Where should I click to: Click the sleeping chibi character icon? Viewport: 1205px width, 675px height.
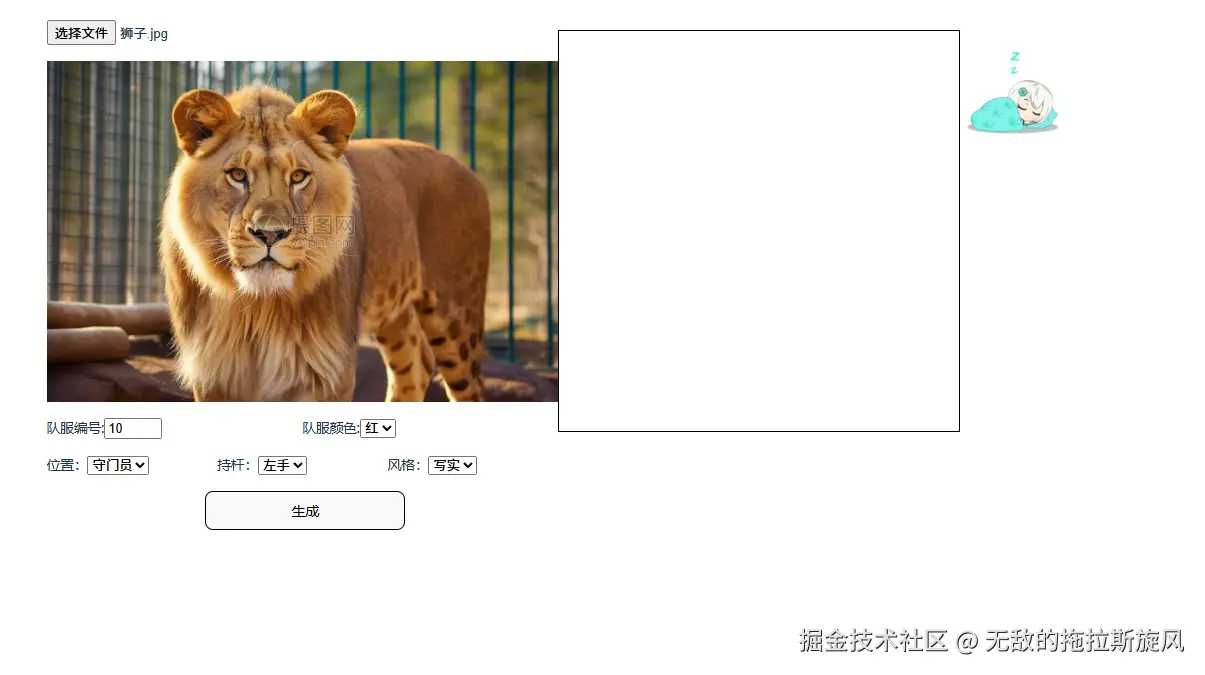pyautogui.click(x=1012, y=106)
